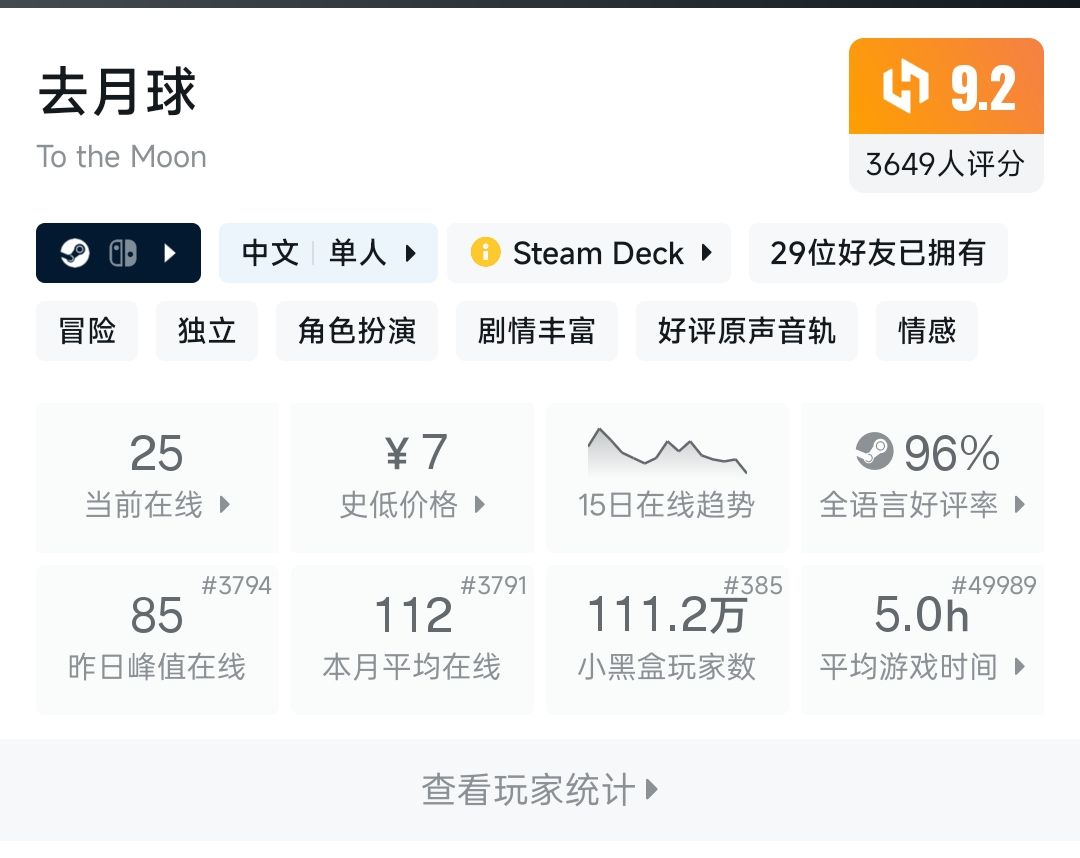
Task: Open 查看玩家统计 player statistics link
Action: pyautogui.click(x=540, y=790)
